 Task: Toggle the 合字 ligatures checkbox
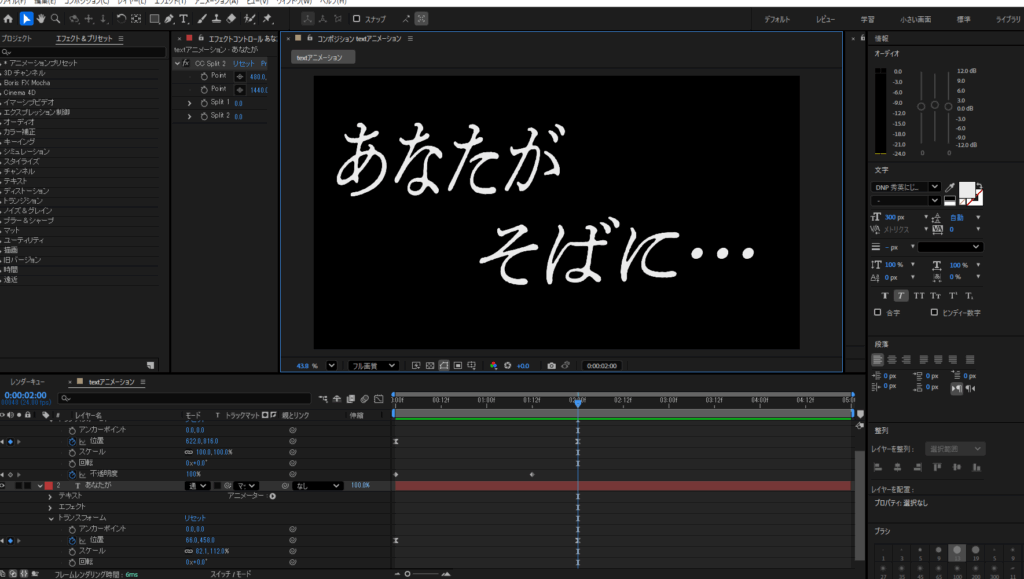pos(878,312)
